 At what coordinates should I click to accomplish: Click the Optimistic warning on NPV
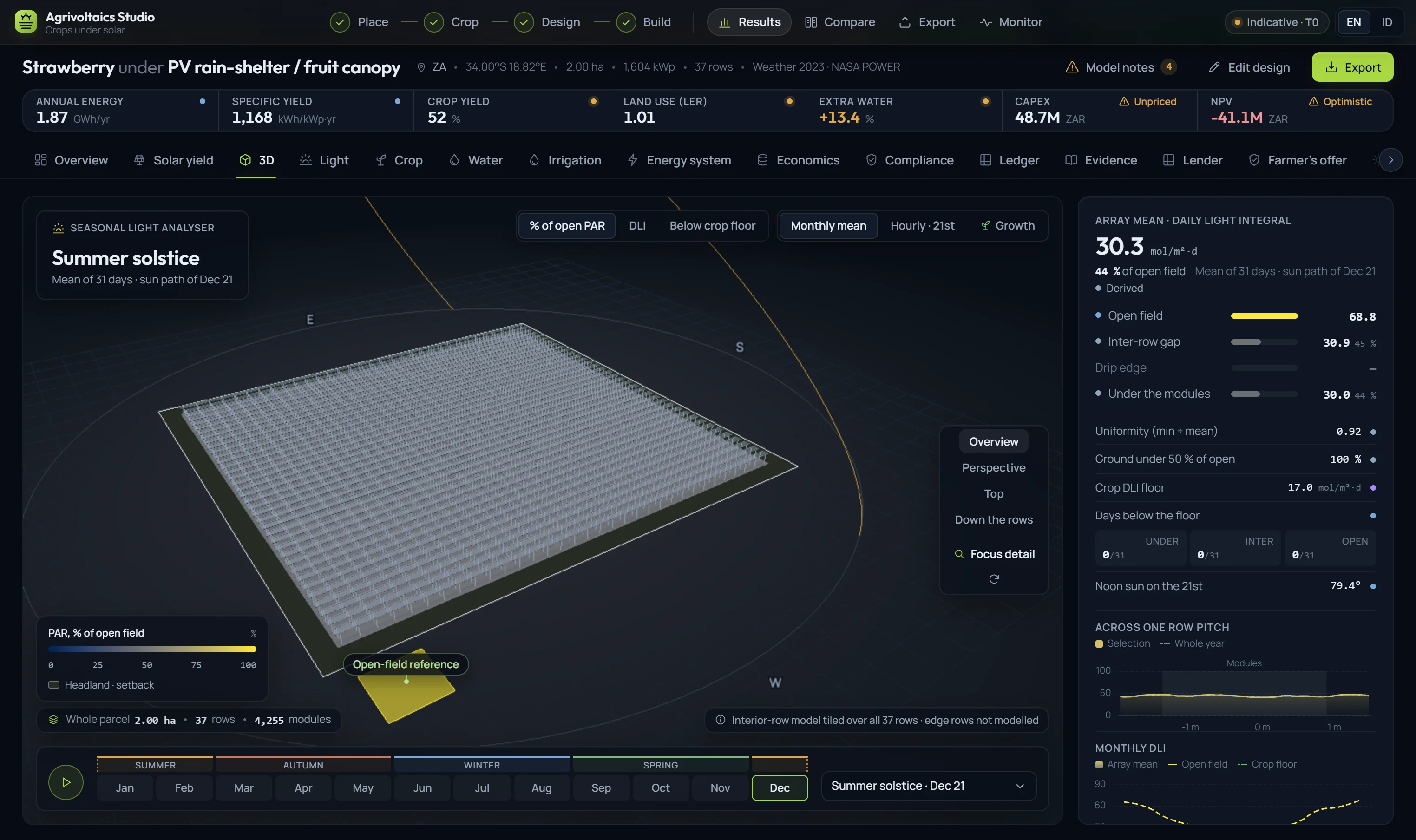coord(1340,101)
